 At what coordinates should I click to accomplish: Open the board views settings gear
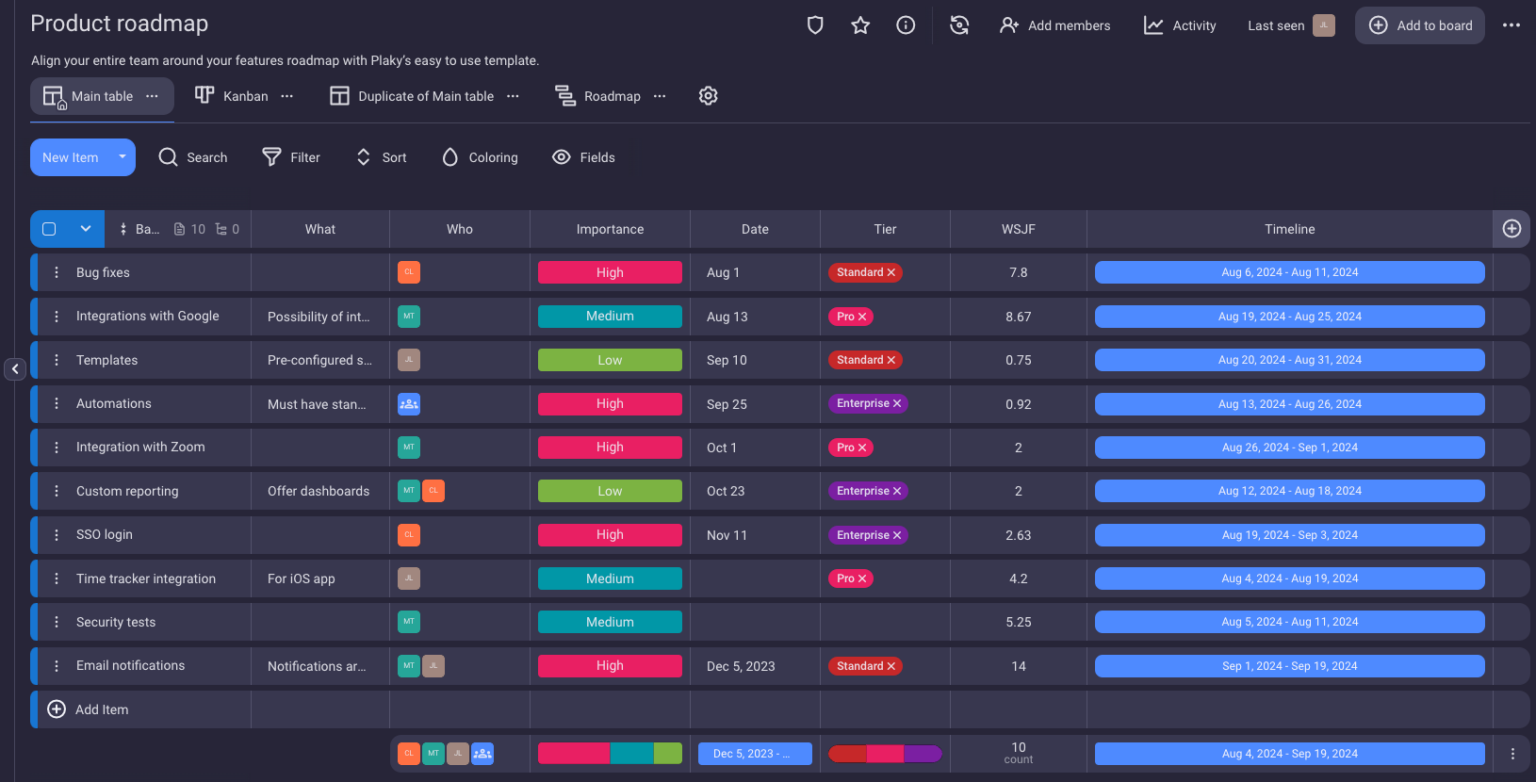(708, 96)
